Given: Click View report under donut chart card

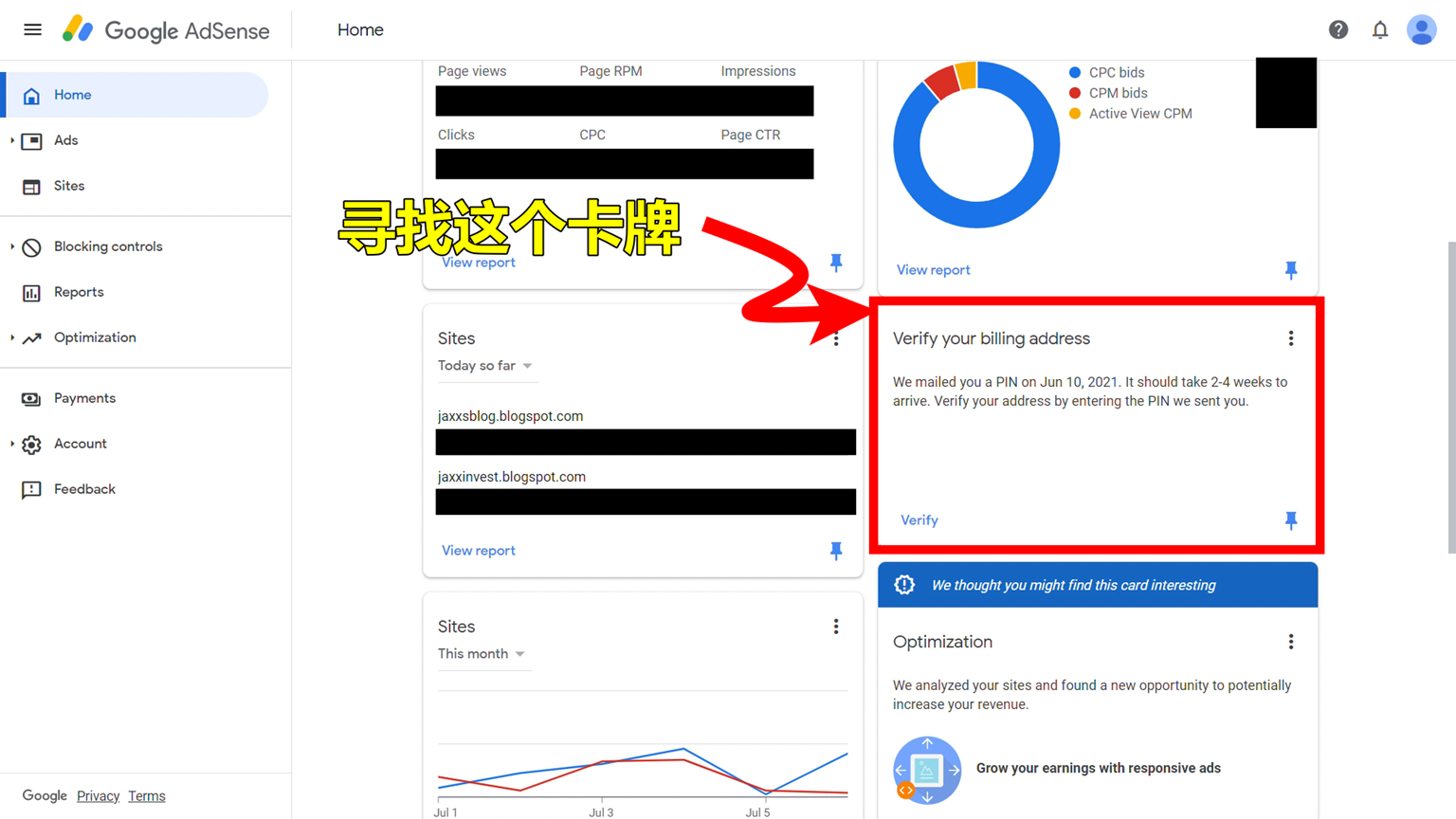Looking at the screenshot, I should [934, 270].
